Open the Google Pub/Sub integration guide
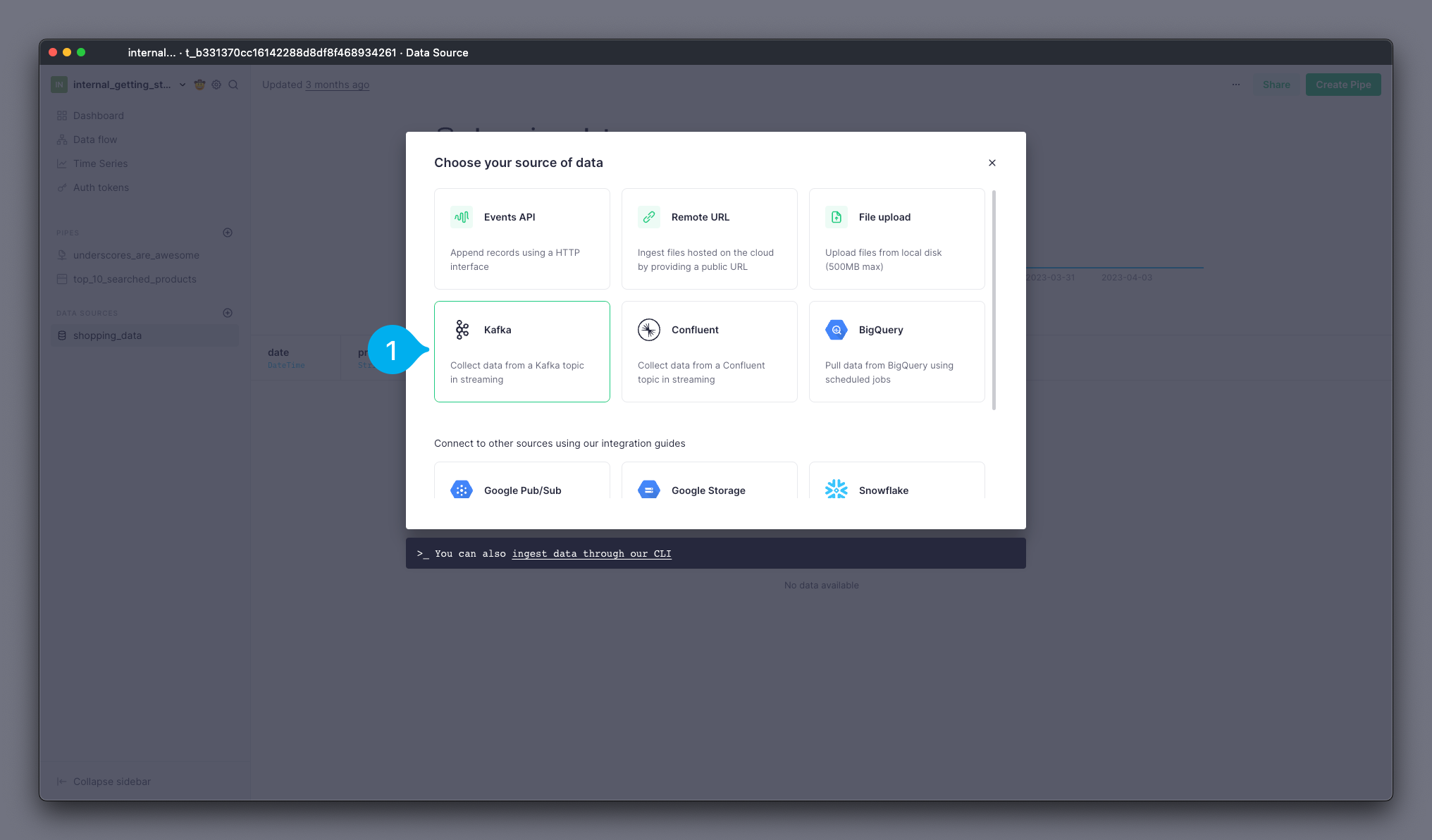This screenshot has height=840, width=1432. tap(522, 481)
